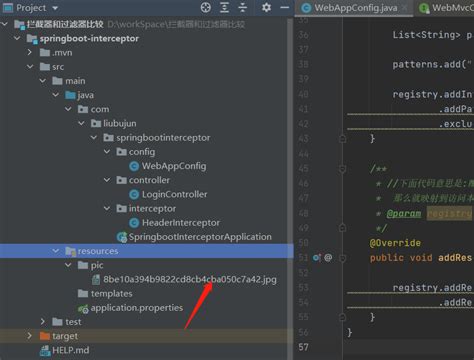Click the java source folder icon
The height and width of the screenshot is (360, 474).
coord(70,95)
